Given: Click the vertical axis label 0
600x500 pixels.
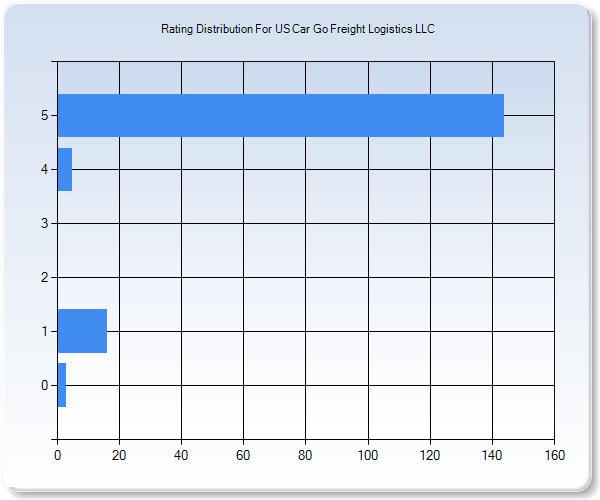Looking at the screenshot, I should [44, 386].
